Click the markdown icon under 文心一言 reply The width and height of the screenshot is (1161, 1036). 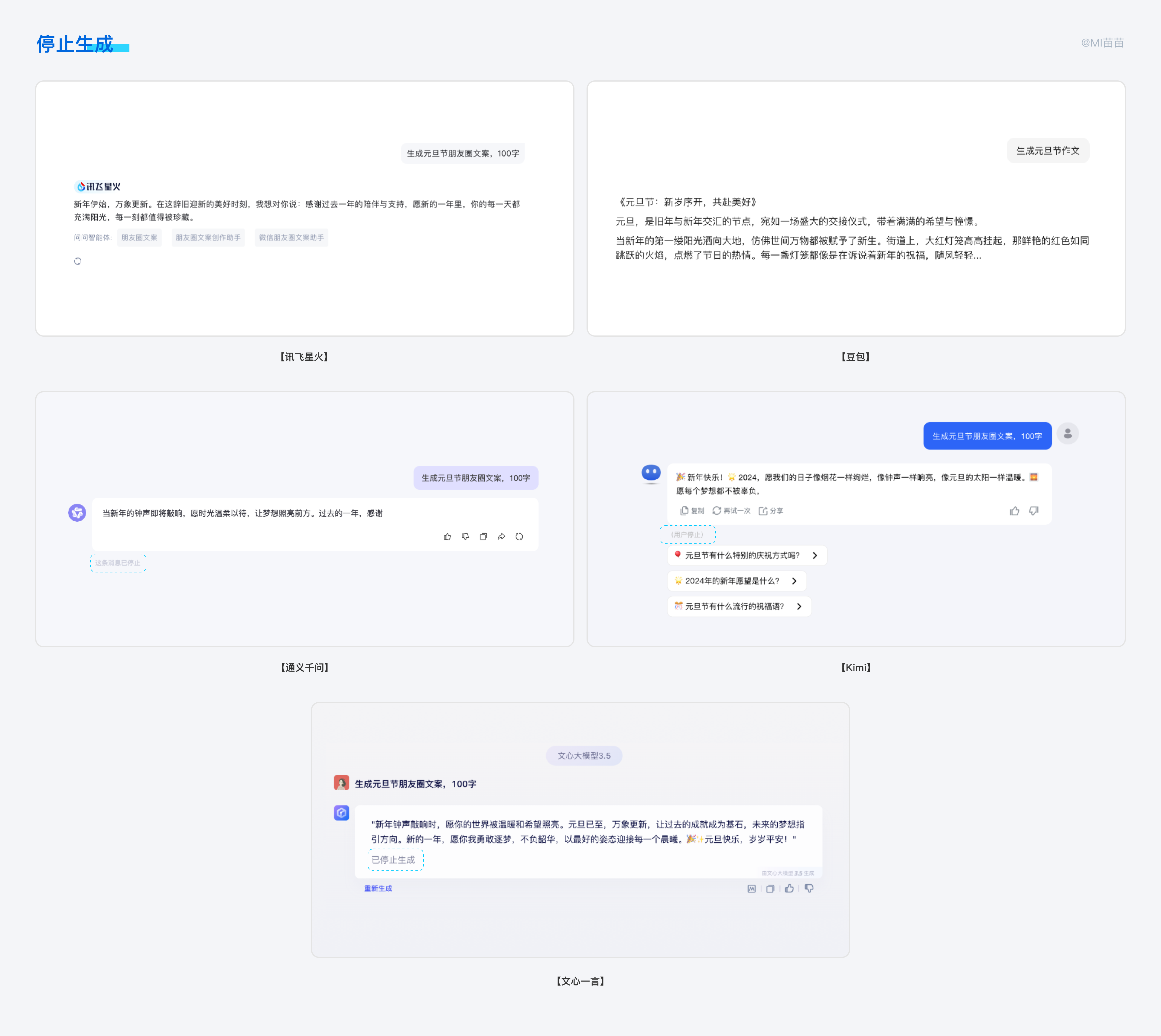click(x=752, y=889)
